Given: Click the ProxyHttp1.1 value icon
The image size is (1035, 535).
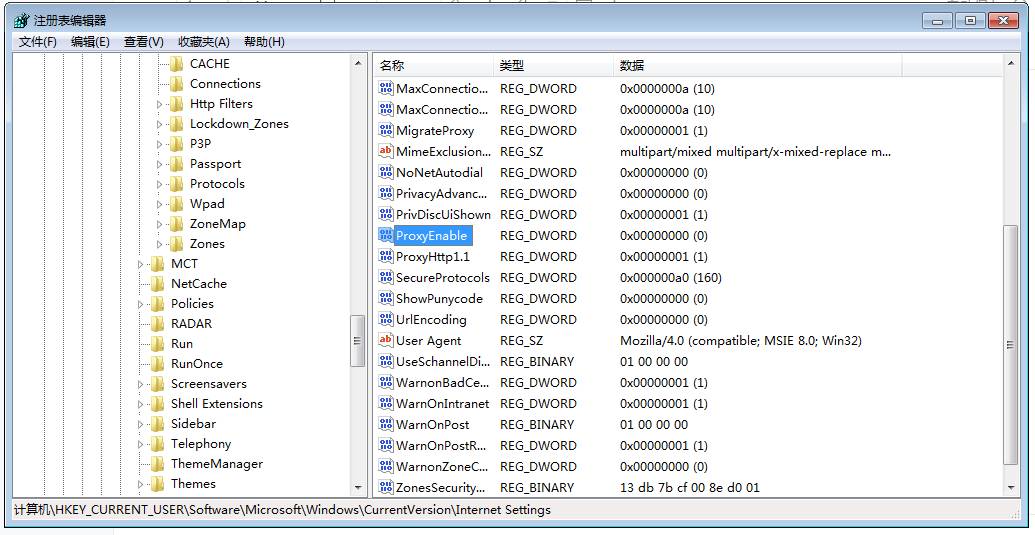Looking at the screenshot, I should click(x=385, y=257).
